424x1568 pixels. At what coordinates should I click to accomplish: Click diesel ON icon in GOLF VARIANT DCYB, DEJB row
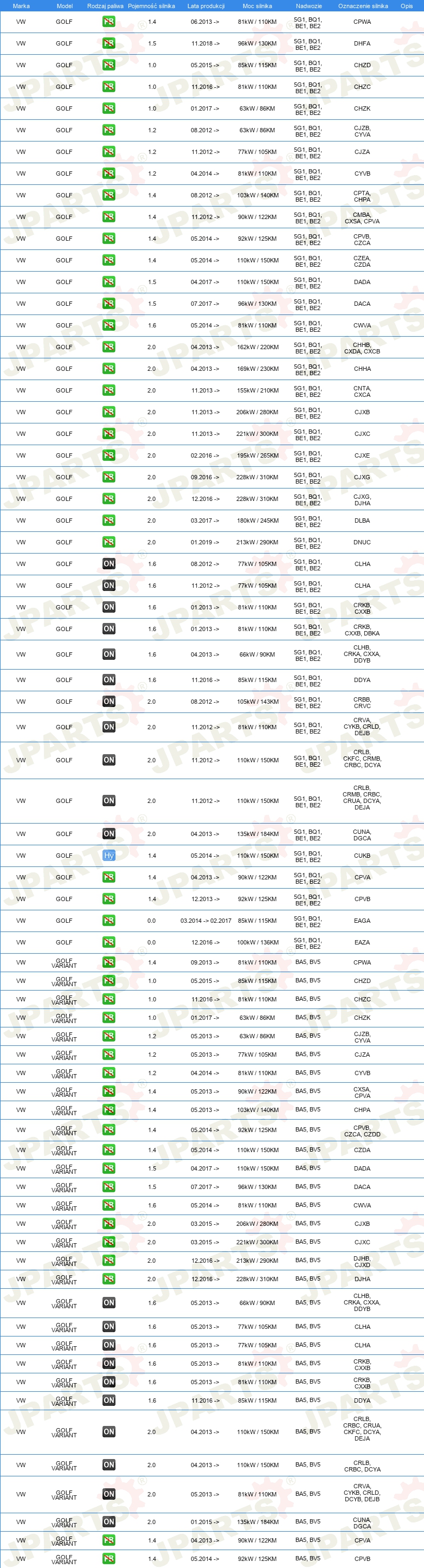(x=109, y=1494)
